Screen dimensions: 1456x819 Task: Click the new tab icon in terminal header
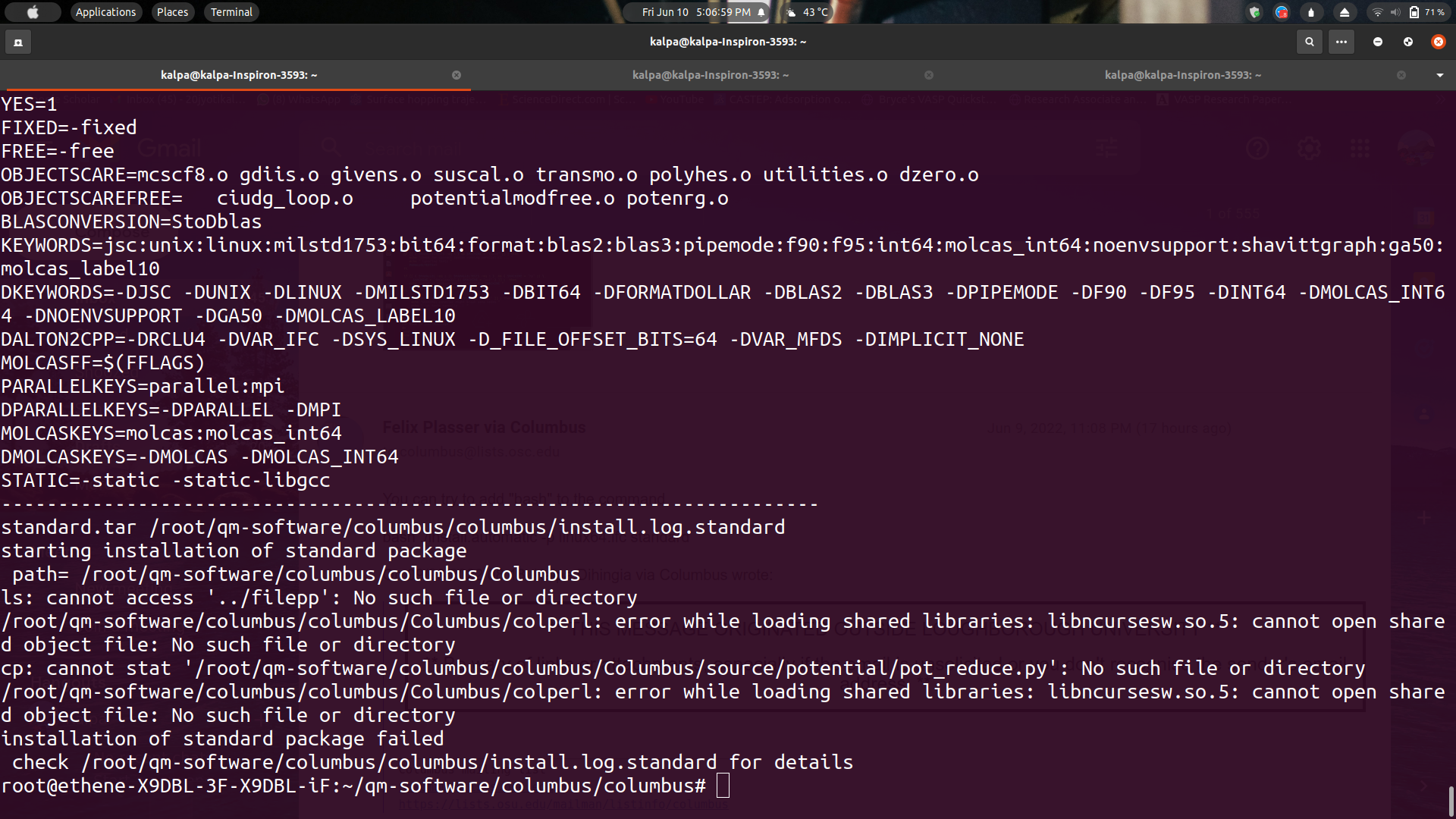18,42
